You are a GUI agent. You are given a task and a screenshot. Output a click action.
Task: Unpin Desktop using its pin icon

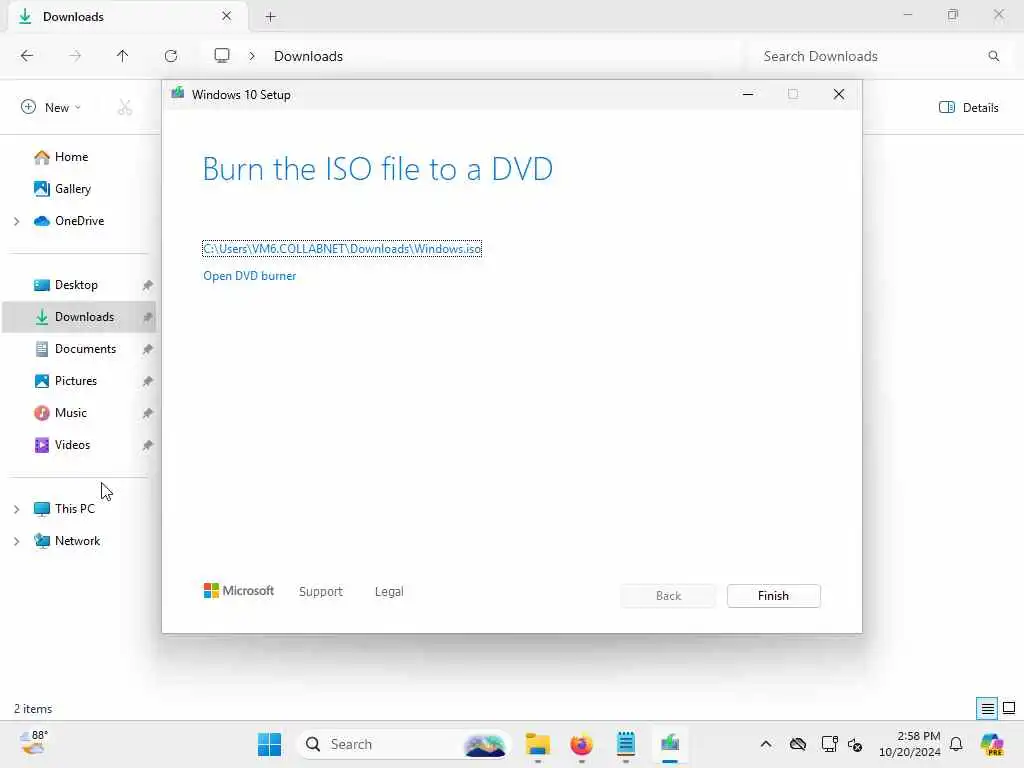[x=148, y=285]
